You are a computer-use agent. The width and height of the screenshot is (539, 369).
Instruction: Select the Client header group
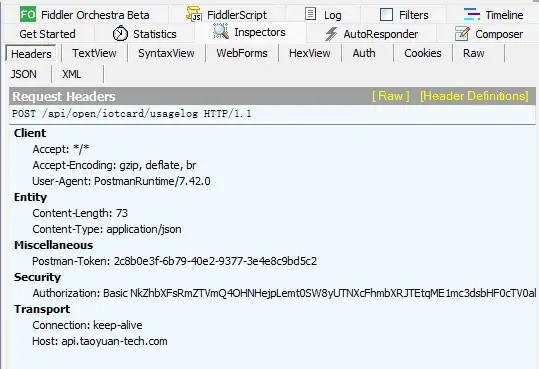[30, 133]
